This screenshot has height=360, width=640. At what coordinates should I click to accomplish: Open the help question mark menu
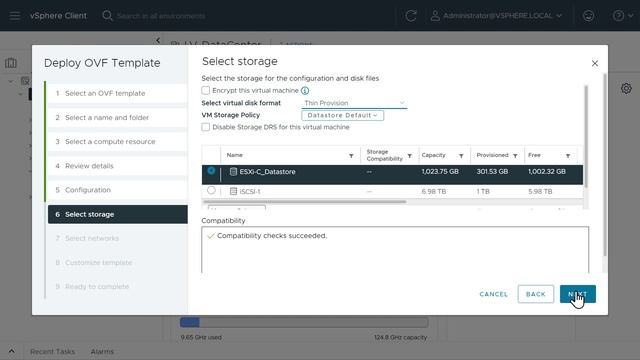(622, 16)
